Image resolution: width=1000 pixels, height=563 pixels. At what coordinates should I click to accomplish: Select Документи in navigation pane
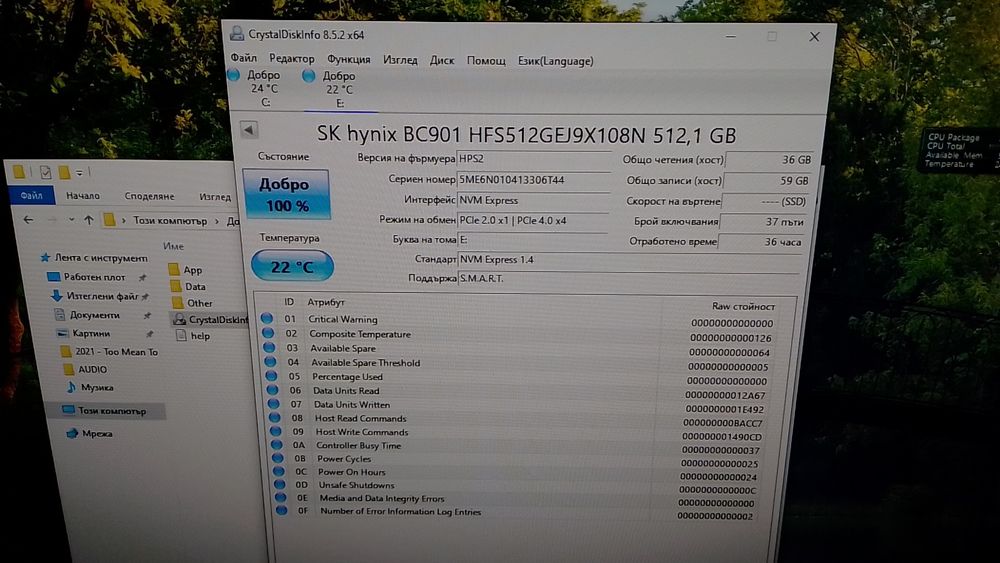(x=87, y=314)
